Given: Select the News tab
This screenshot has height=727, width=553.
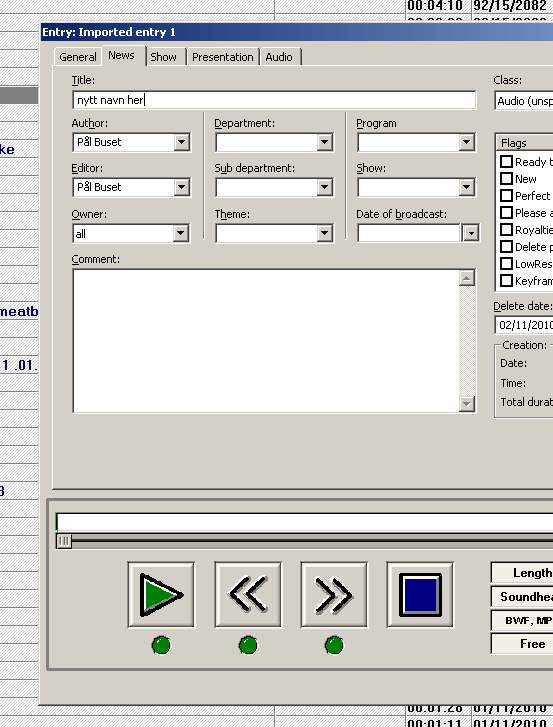Looking at the screenshot, I should point(121,56).
